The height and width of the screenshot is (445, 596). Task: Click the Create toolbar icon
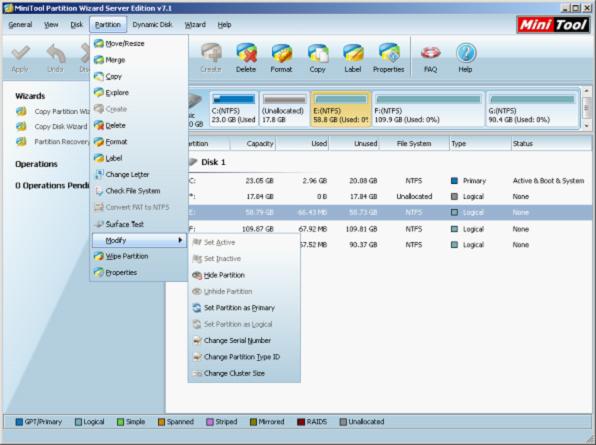click(x=211, y=58)
